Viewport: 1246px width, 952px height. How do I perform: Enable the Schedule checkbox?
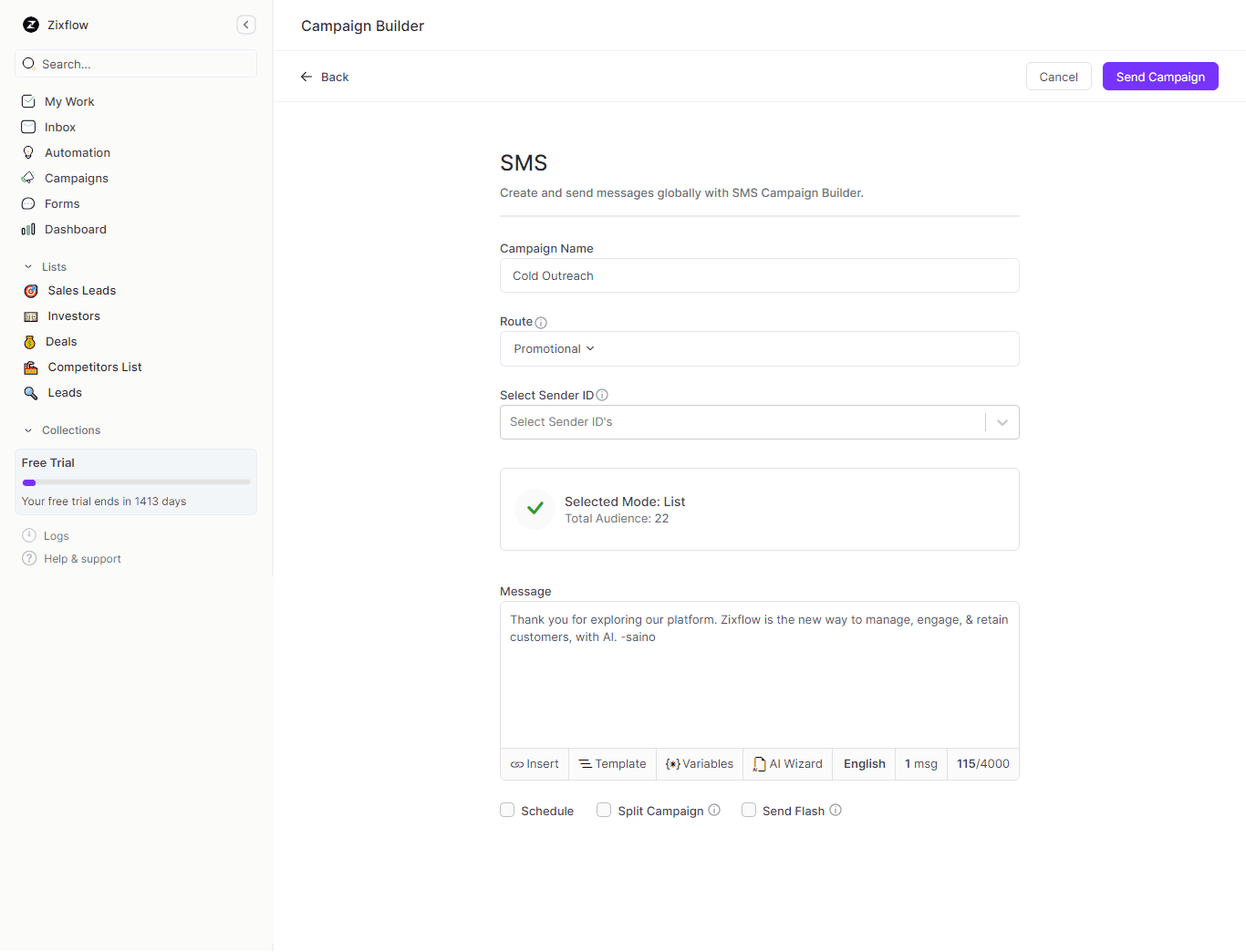click(507, 810)
